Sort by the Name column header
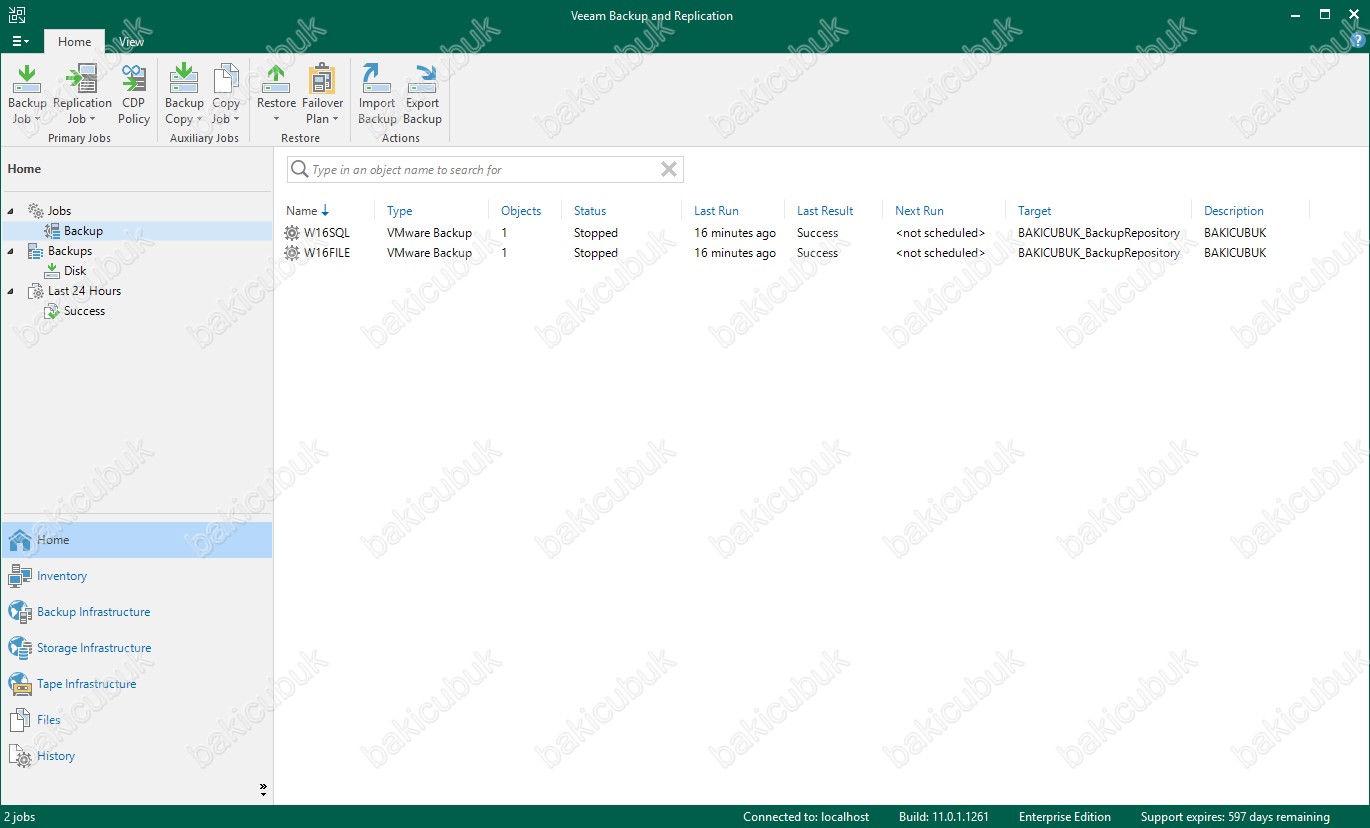 301,211
